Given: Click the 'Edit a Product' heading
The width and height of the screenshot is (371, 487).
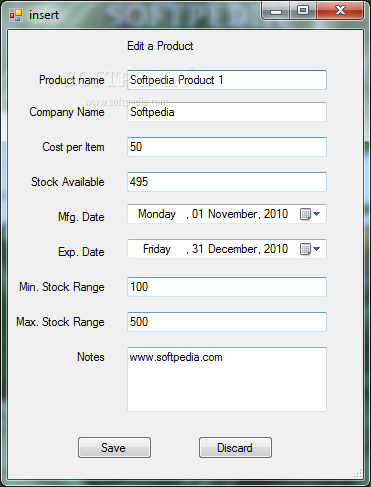Looking at the screenshot, I should (160, 46).
